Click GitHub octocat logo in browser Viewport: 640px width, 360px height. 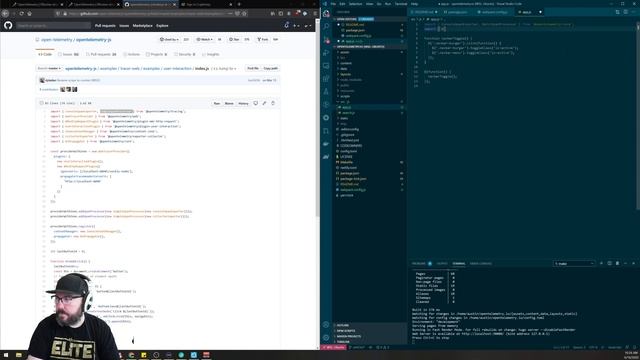click(8, 26)
